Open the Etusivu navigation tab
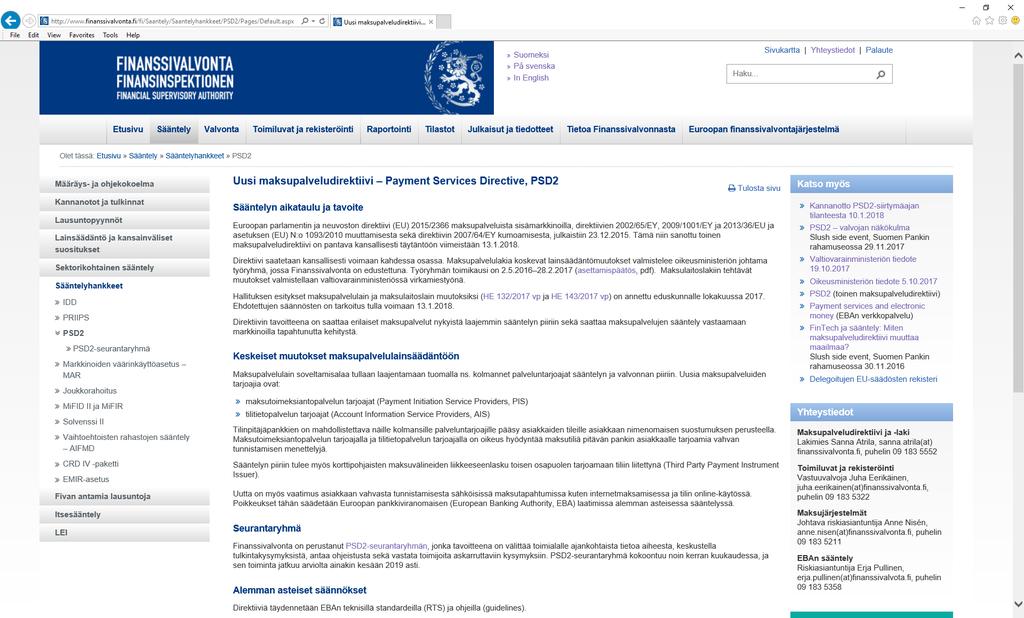 [x=127, y=129]
